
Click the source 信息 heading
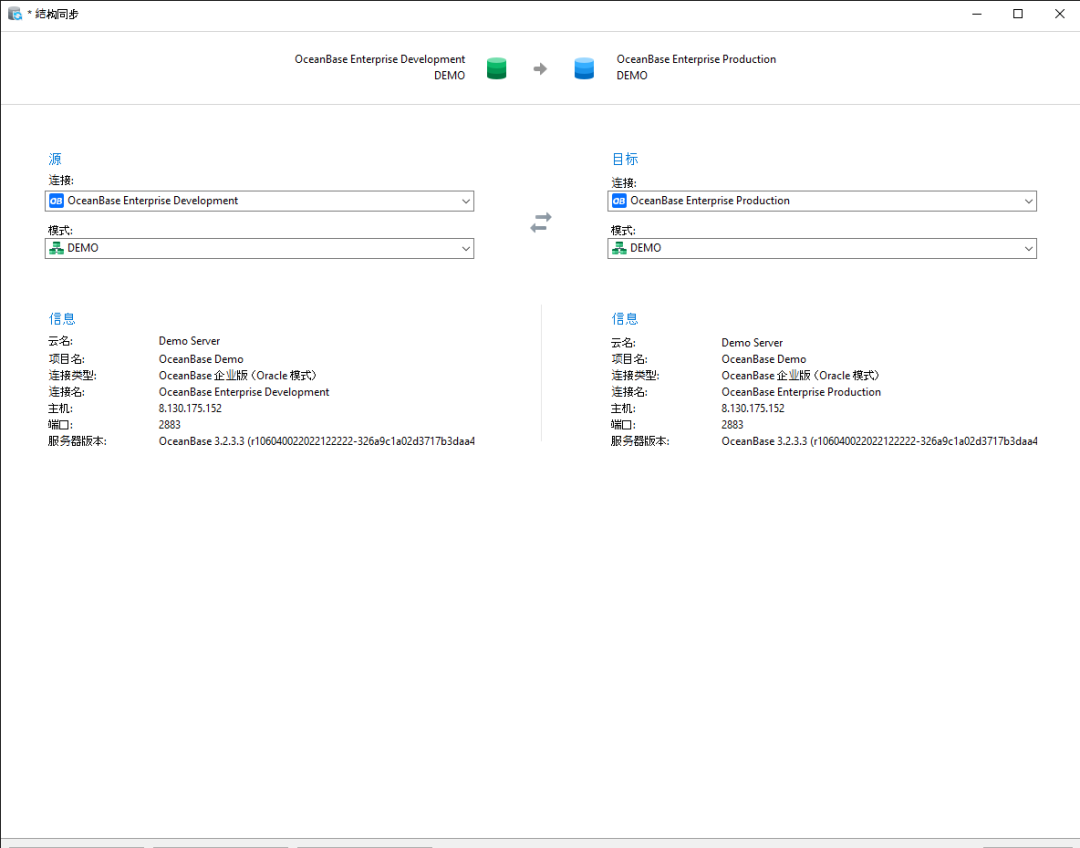[x=62, y=318]
